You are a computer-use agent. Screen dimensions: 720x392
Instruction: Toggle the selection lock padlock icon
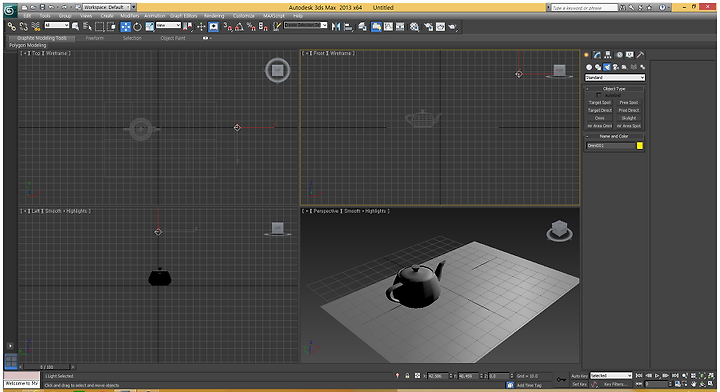point(407,376)
